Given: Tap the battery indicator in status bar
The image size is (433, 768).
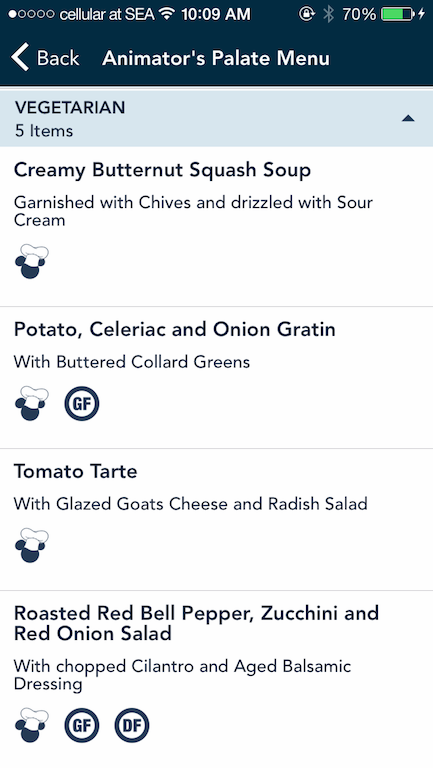Looking at the screenshot, I should click(398, 14).
